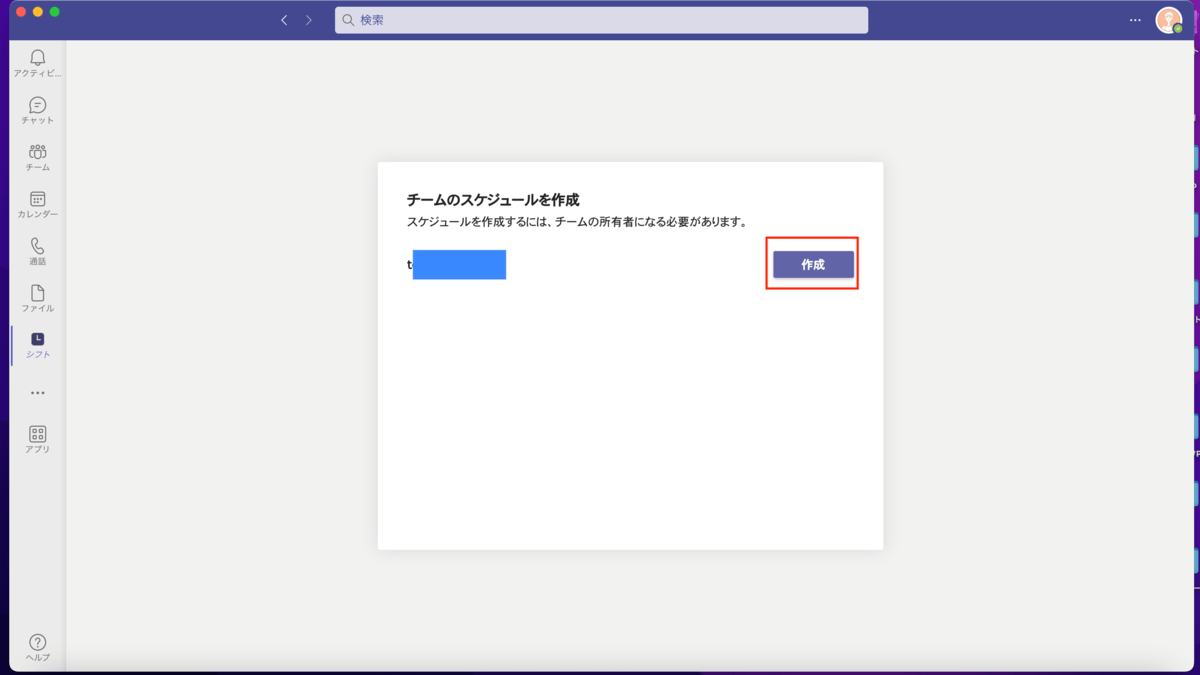This screenshot has height=675, width=1200.
Task: Open settings and more menu in title bar
Action: point(1135,20)
